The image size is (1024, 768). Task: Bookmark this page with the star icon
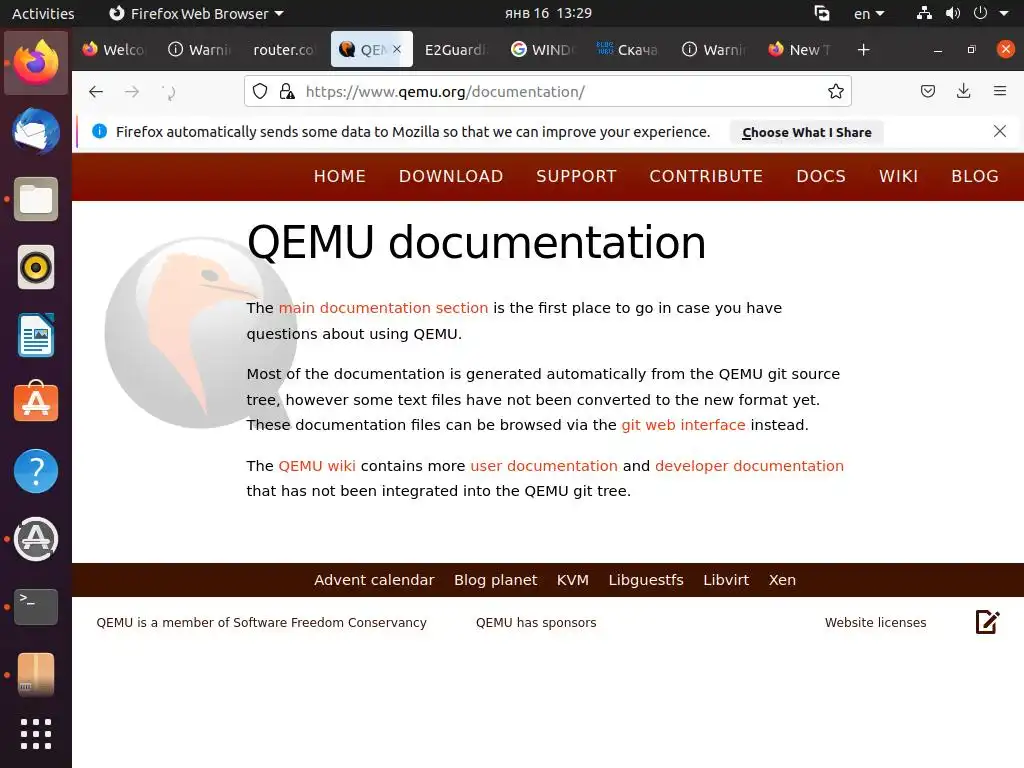[836, 91]
